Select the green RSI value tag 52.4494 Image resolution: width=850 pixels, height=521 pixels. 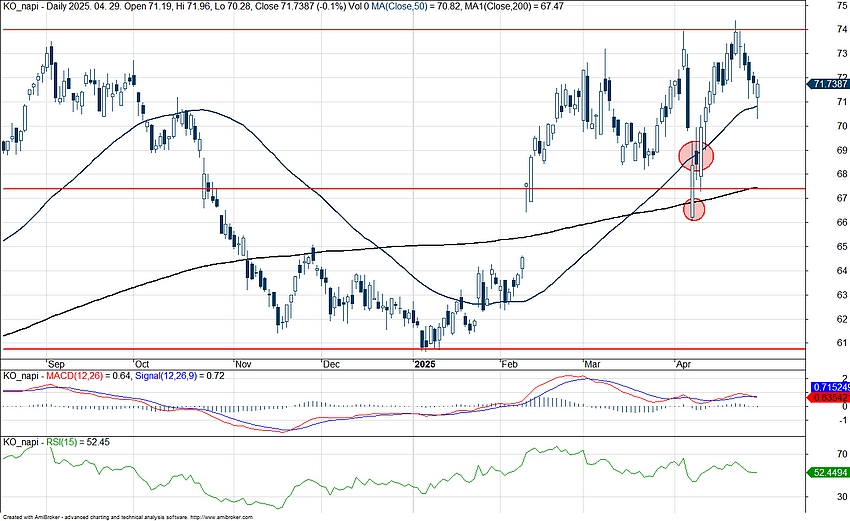click(x=828, y=470)
